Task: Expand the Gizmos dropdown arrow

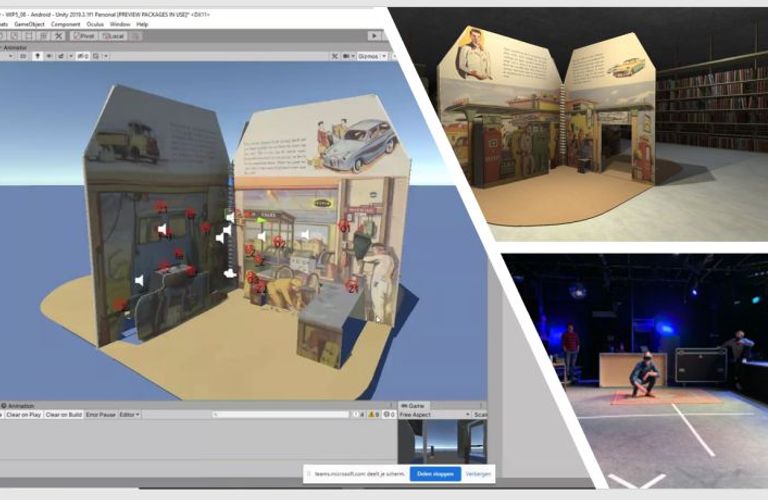Action: pos(384,56)
